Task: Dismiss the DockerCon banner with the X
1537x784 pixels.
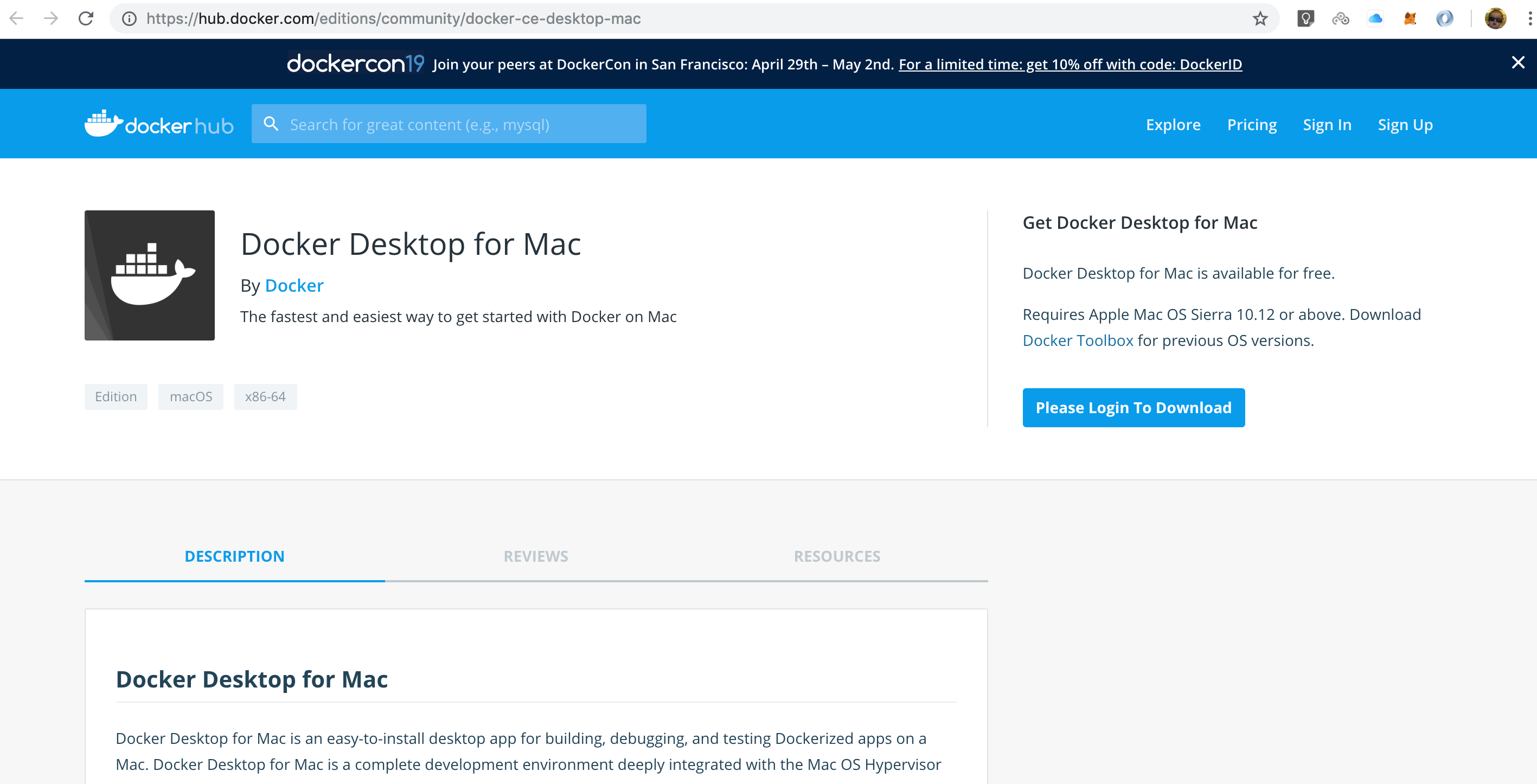Action: [1518, 63]
